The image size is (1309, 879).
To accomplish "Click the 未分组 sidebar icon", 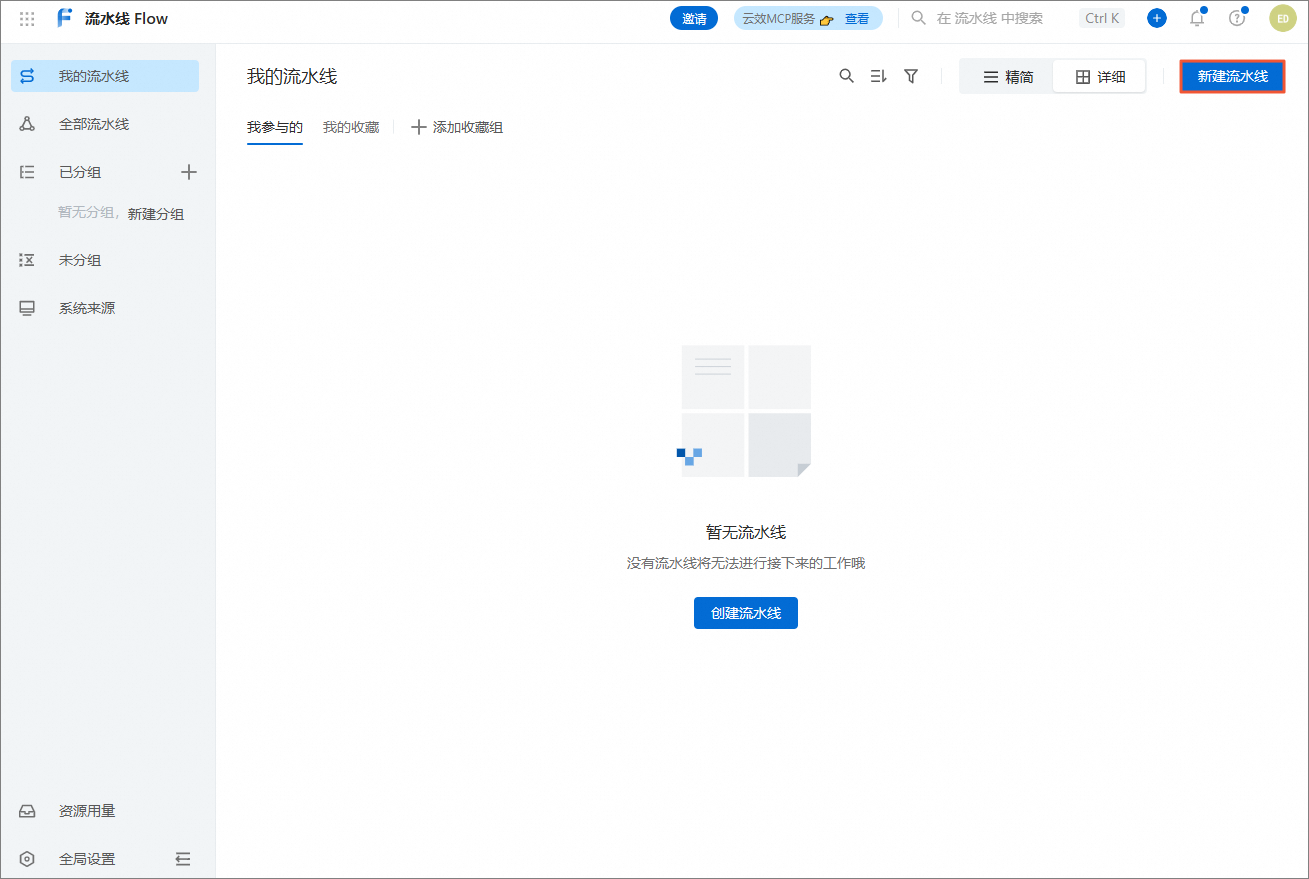I will coord(27,260).
